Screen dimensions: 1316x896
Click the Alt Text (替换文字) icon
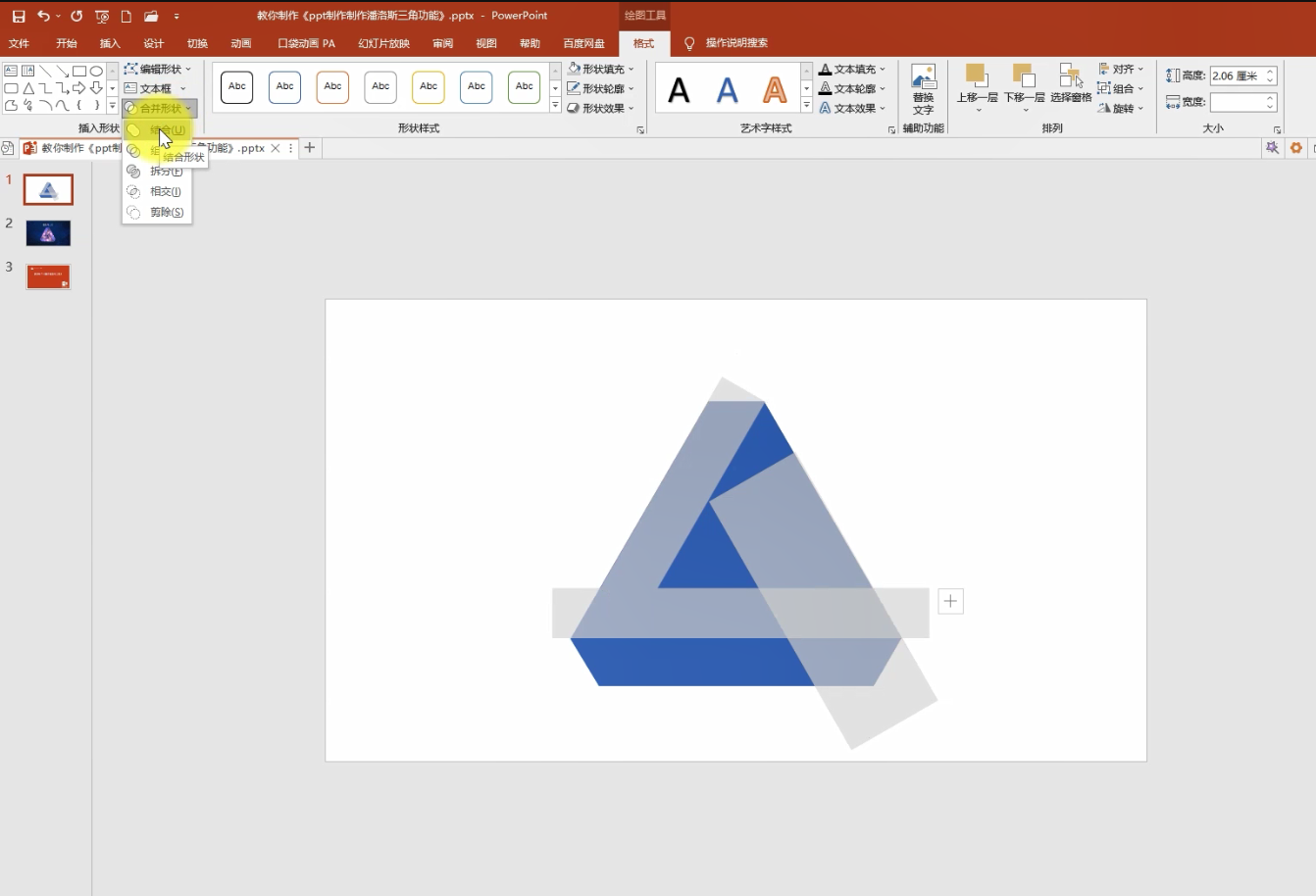(924, 88)
